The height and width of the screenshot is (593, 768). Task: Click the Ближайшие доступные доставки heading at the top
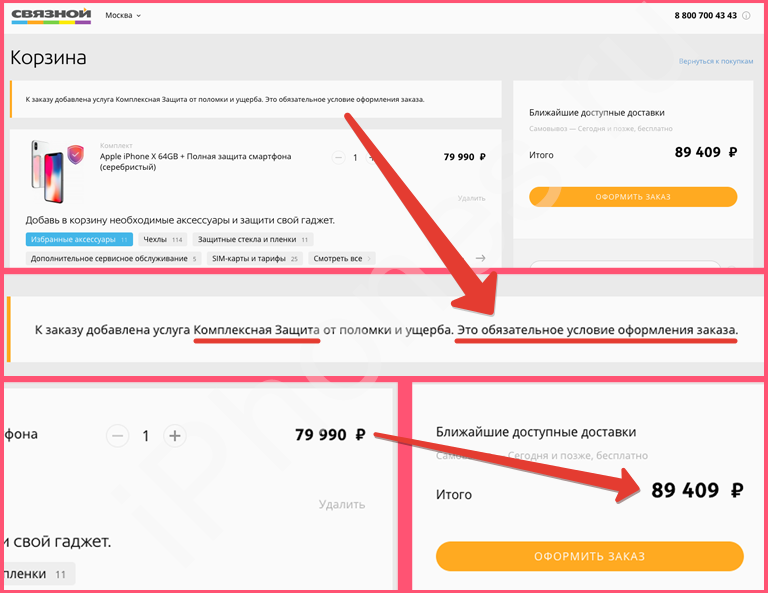click(x=597, y=113)
